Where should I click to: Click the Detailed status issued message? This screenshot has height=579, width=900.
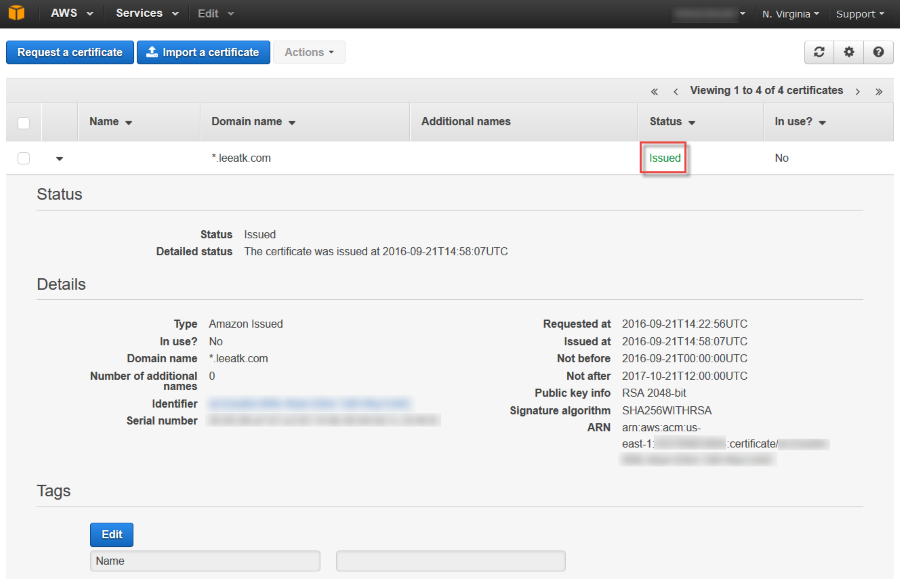pyautogui.click(x=376, y=251)
